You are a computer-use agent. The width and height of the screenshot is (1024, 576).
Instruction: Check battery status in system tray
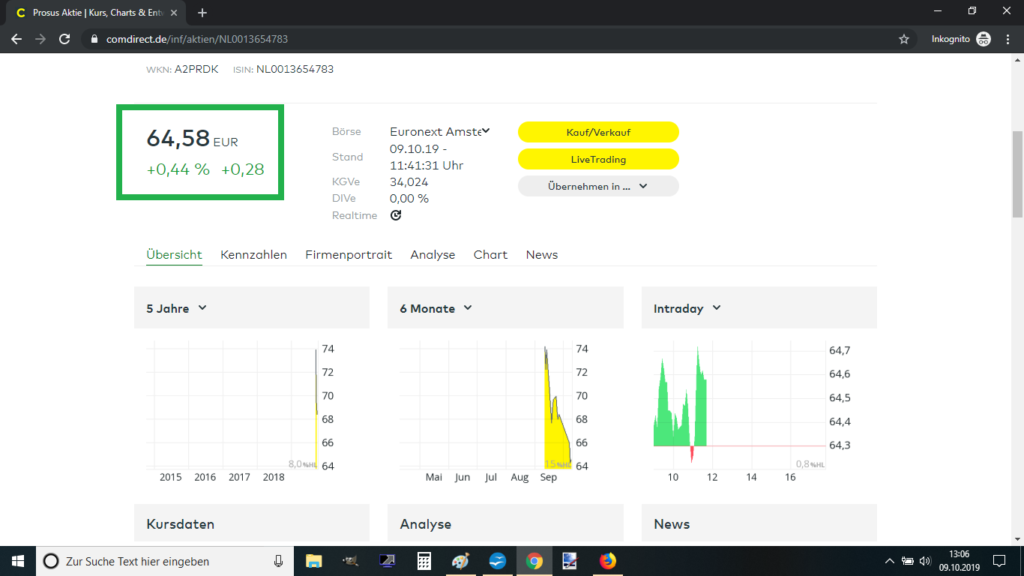click(907, 561)
